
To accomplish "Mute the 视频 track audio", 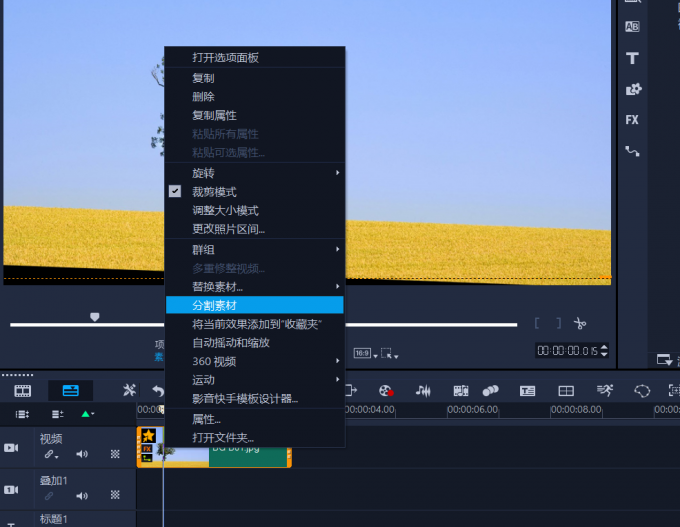I will [82, 454].
